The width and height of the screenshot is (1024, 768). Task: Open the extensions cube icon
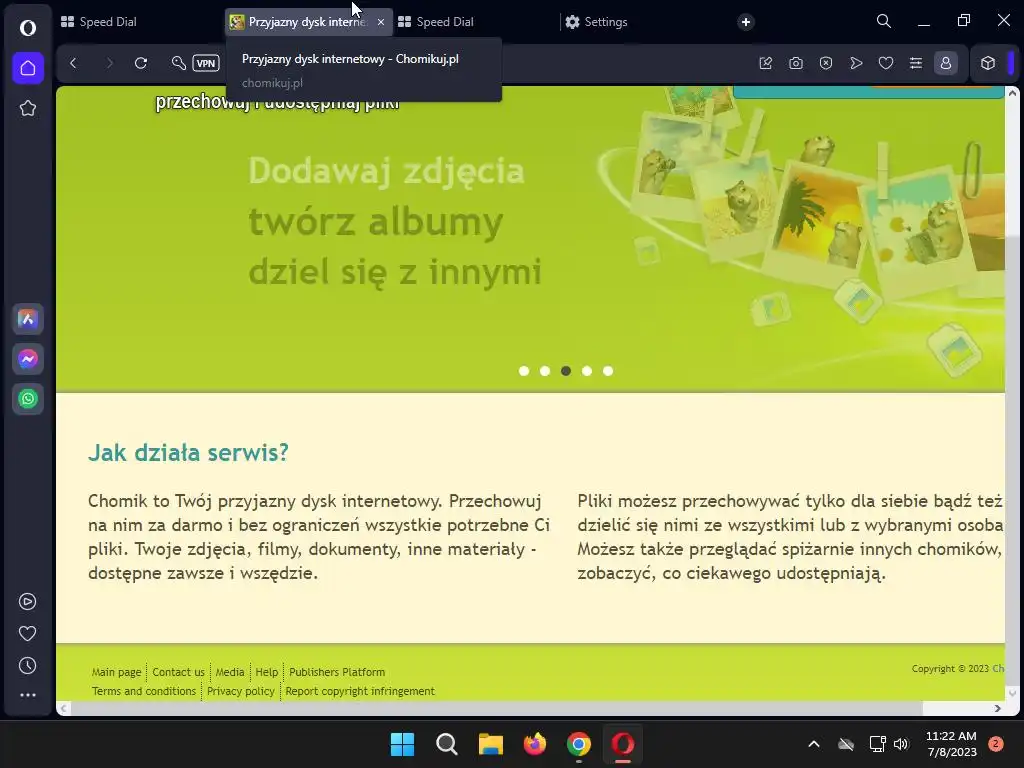[987, 63]
